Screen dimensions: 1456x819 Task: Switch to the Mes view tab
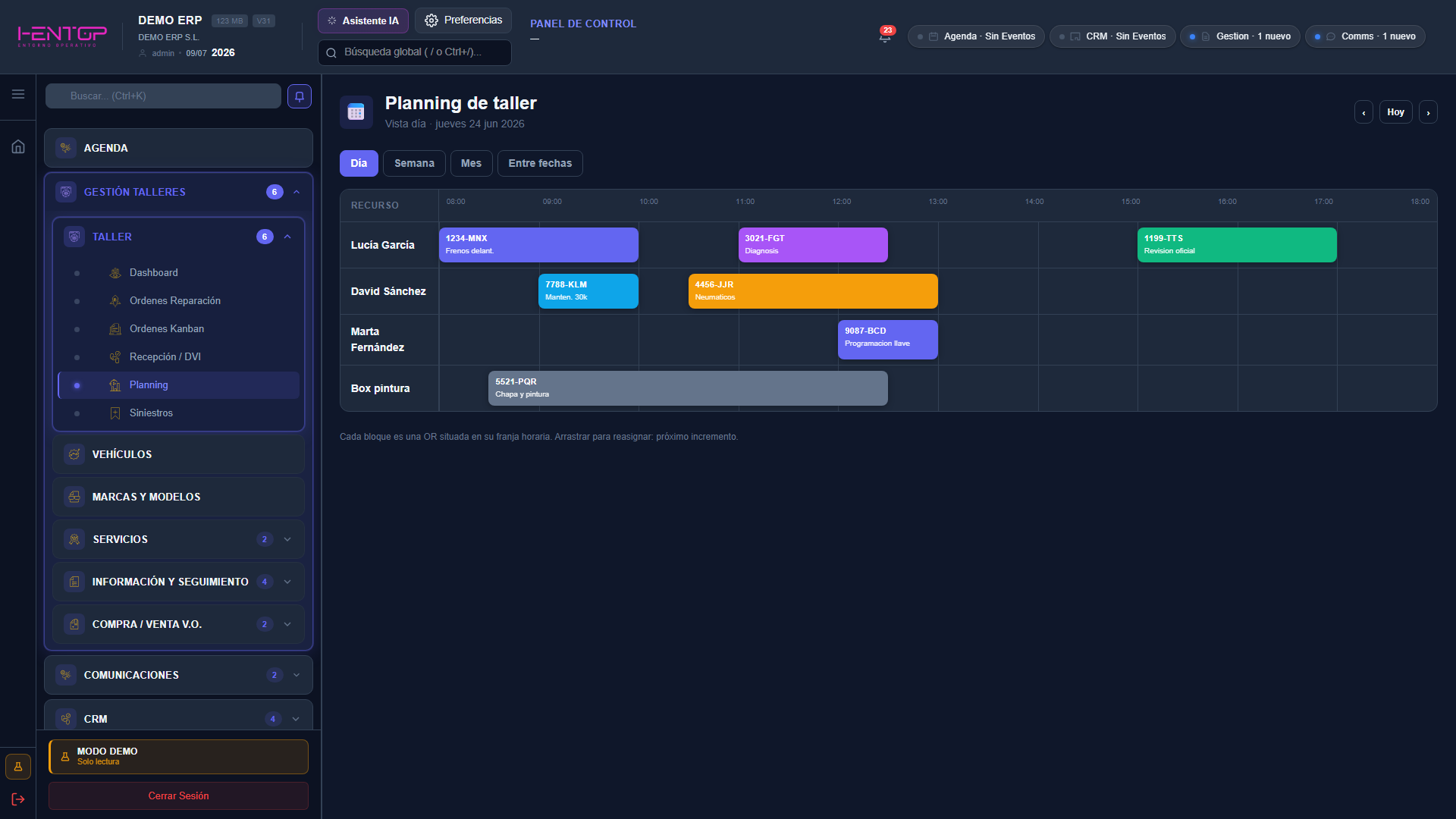pyautogui.click(x=471, y=163)
